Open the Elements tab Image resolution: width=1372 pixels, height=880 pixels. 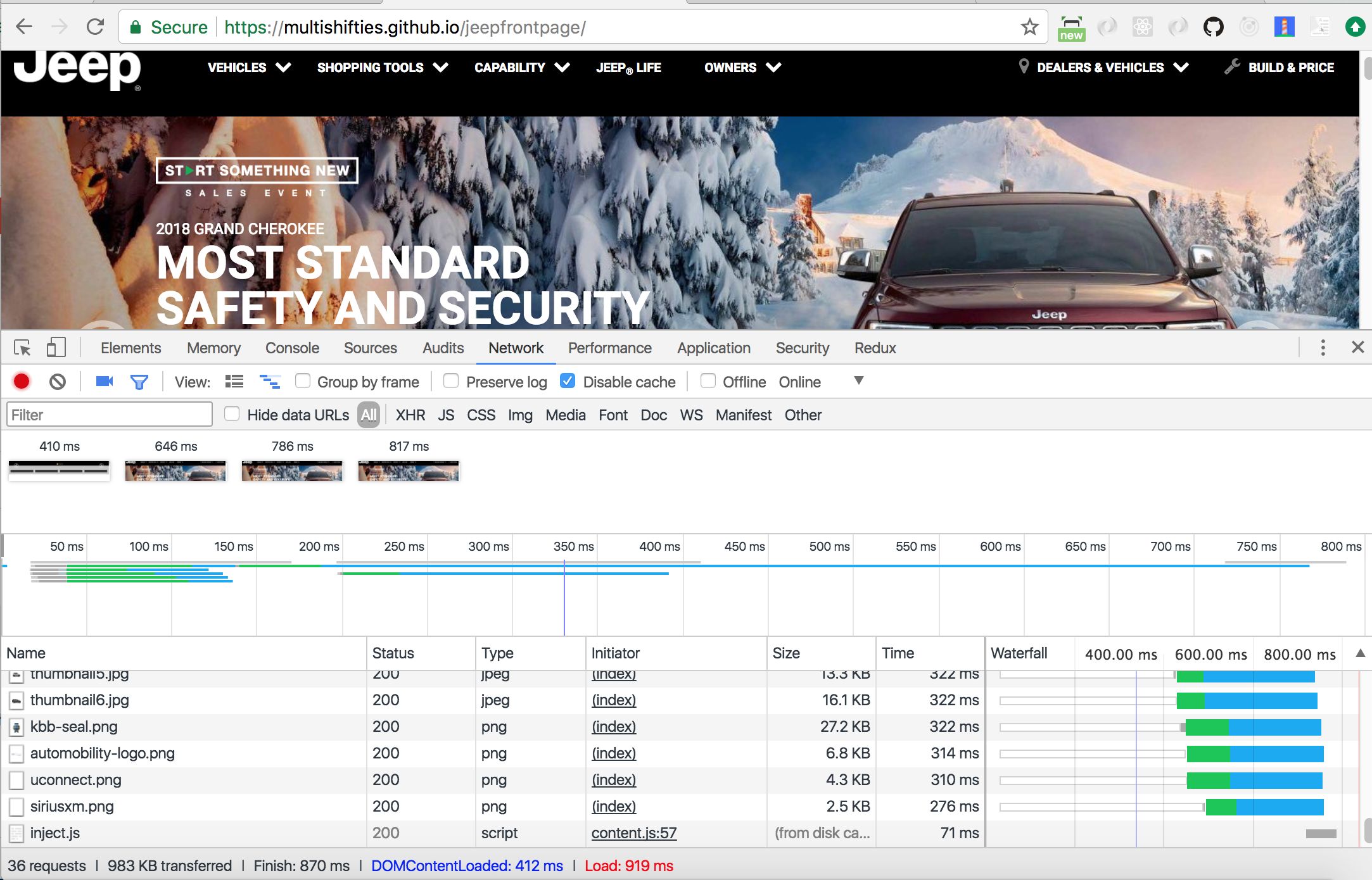130,348
